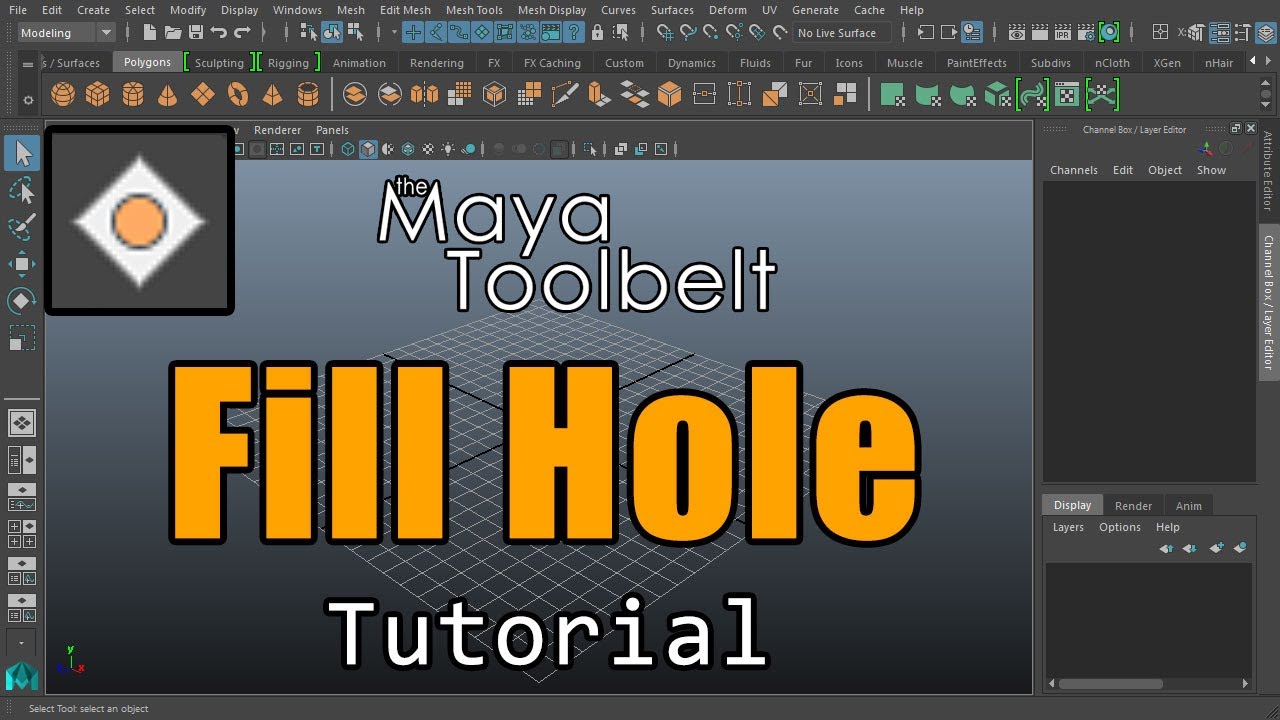1280x720 pixels.
Task: Open the Edit Mesh menu
Action: coord(405,10)
